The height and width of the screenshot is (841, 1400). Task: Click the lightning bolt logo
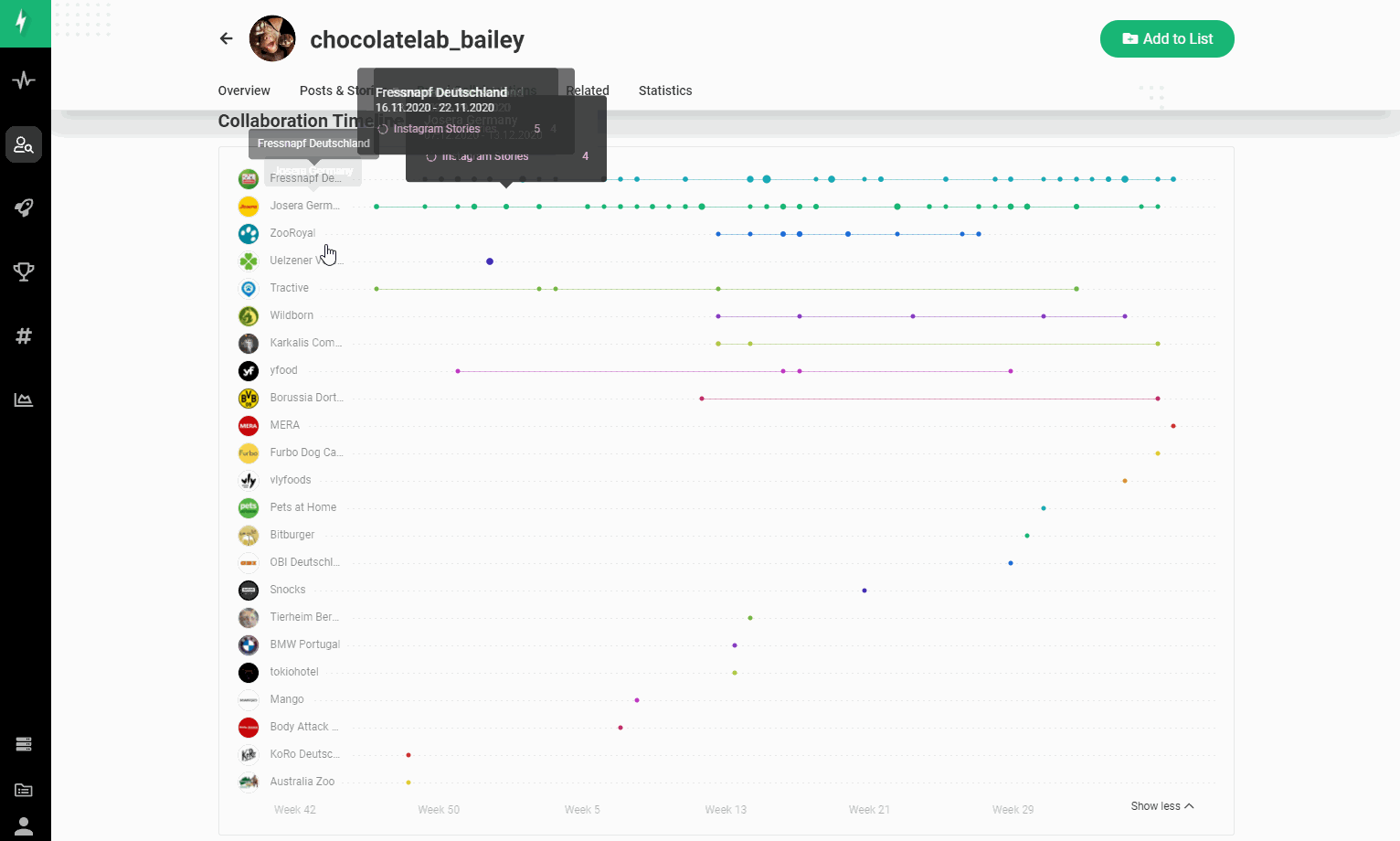click(25, 22)
